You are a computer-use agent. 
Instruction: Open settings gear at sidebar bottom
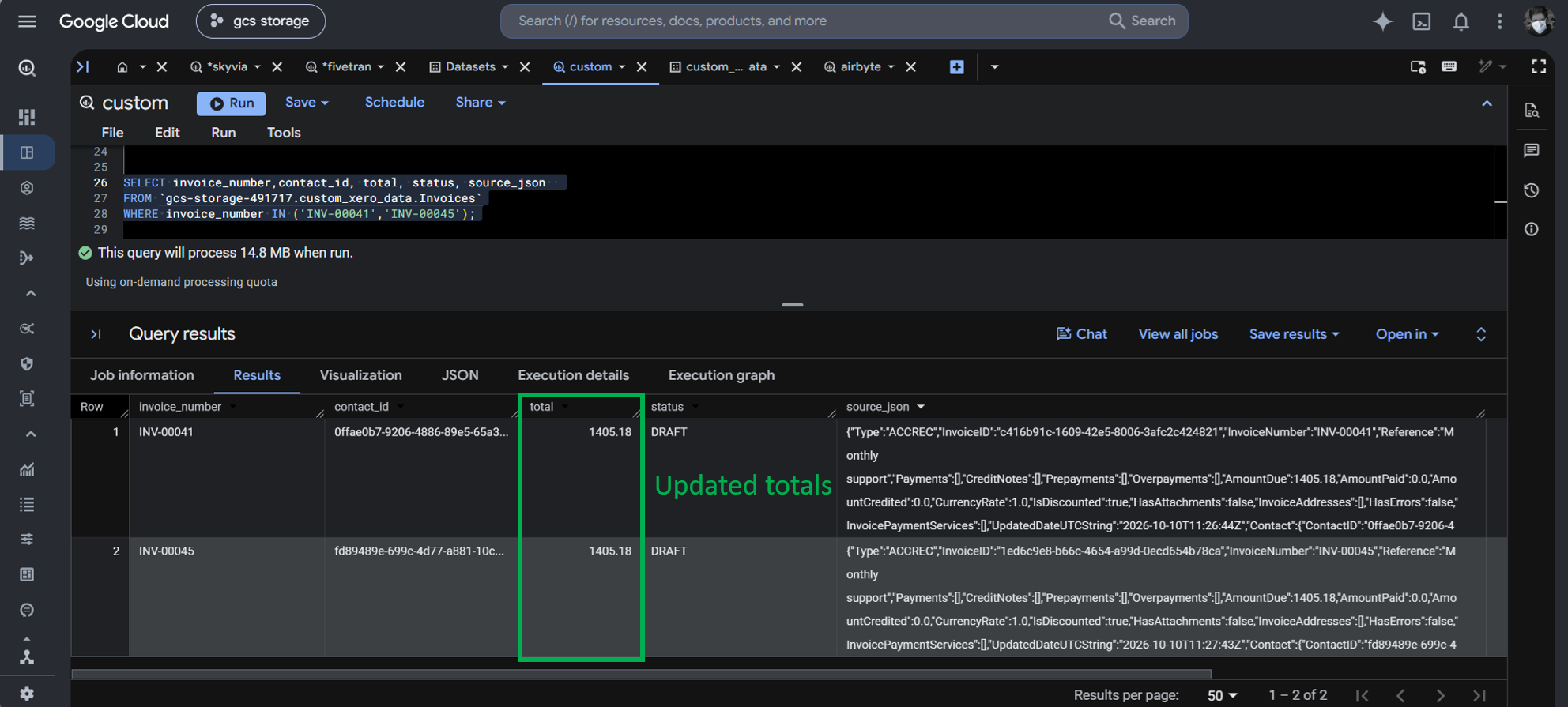click(x=27, y=693)
